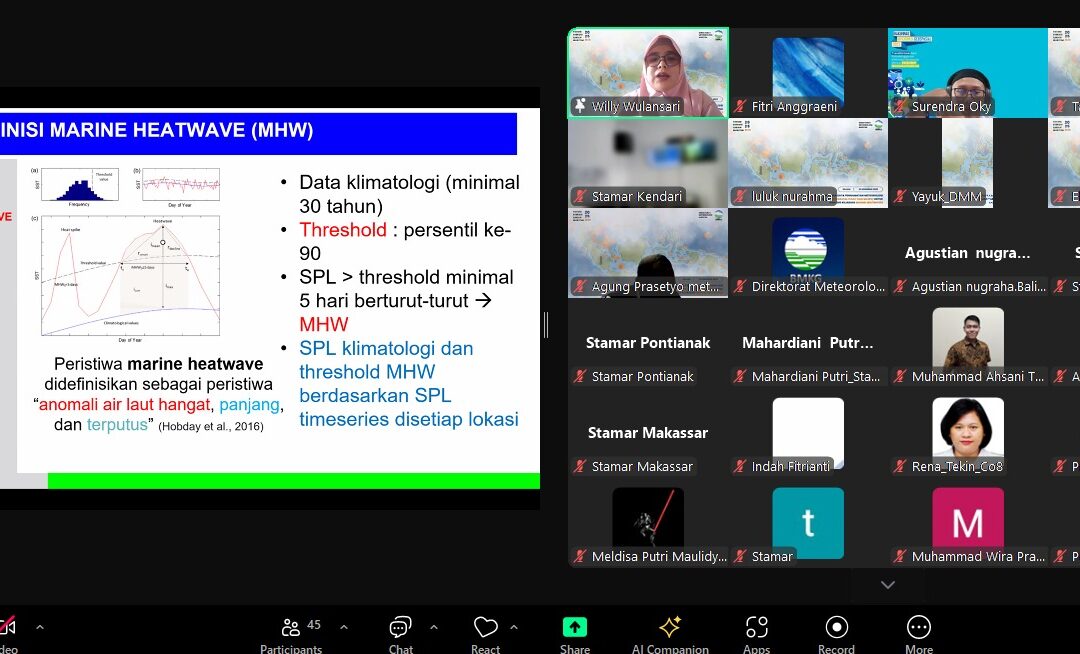The height and width of the screenshot is (654, 1080).
Task: Open the Apps menu
Action: coord(757,632)
